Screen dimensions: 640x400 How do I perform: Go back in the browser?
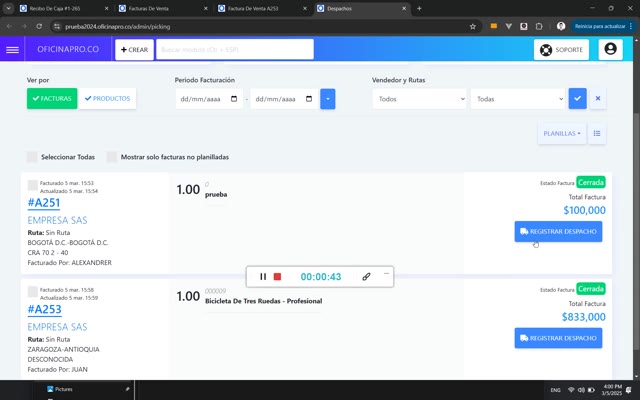pos(9,26)
